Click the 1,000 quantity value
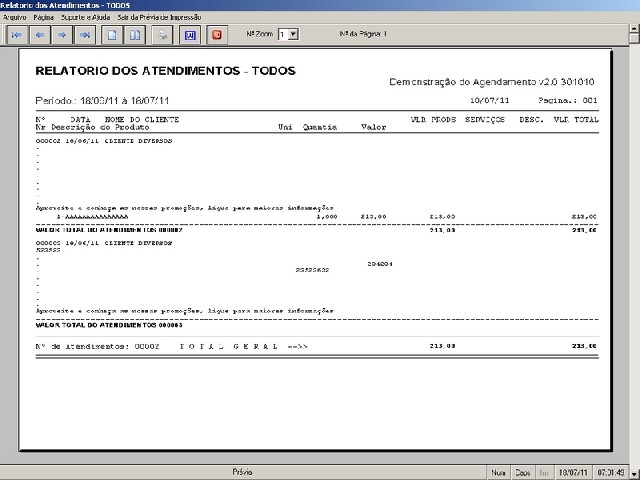The image size is (640, 480). click(x=327, y=217)
